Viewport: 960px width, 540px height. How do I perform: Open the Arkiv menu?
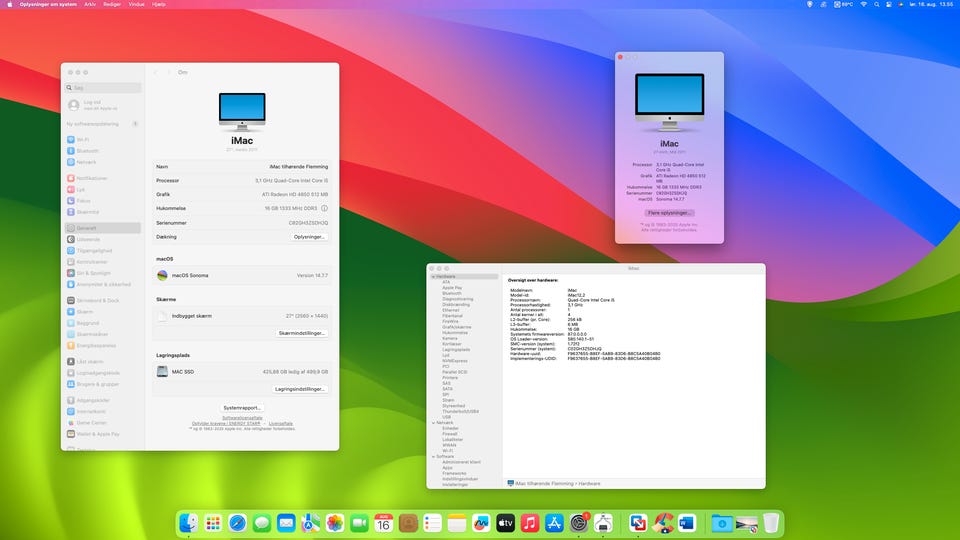pos(90,5)
